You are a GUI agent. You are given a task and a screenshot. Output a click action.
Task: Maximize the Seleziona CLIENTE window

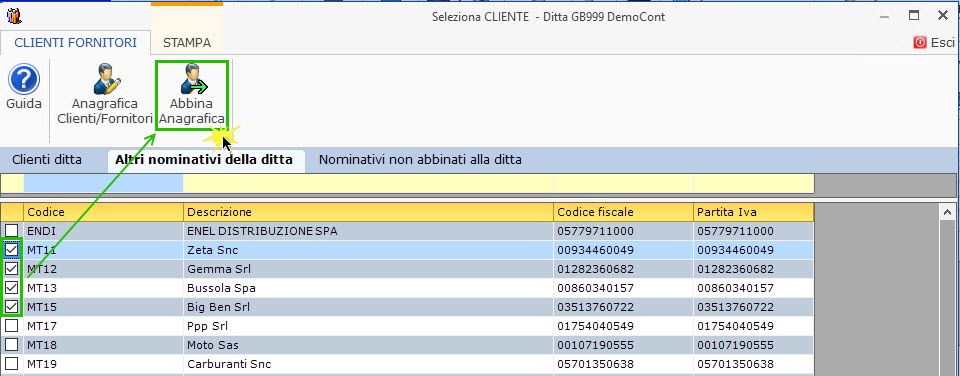(x=914, y=16)
